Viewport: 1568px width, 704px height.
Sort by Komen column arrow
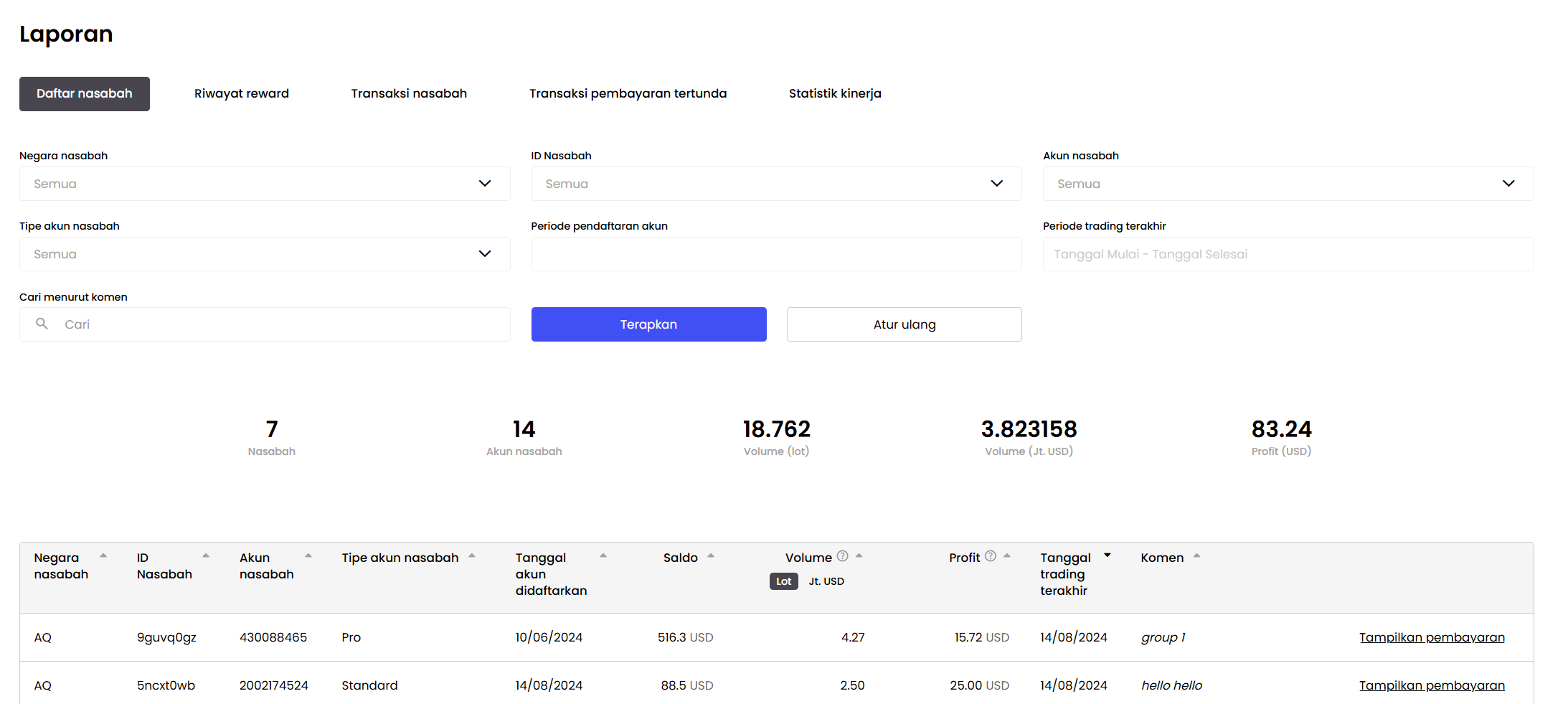pos(1196,555)
